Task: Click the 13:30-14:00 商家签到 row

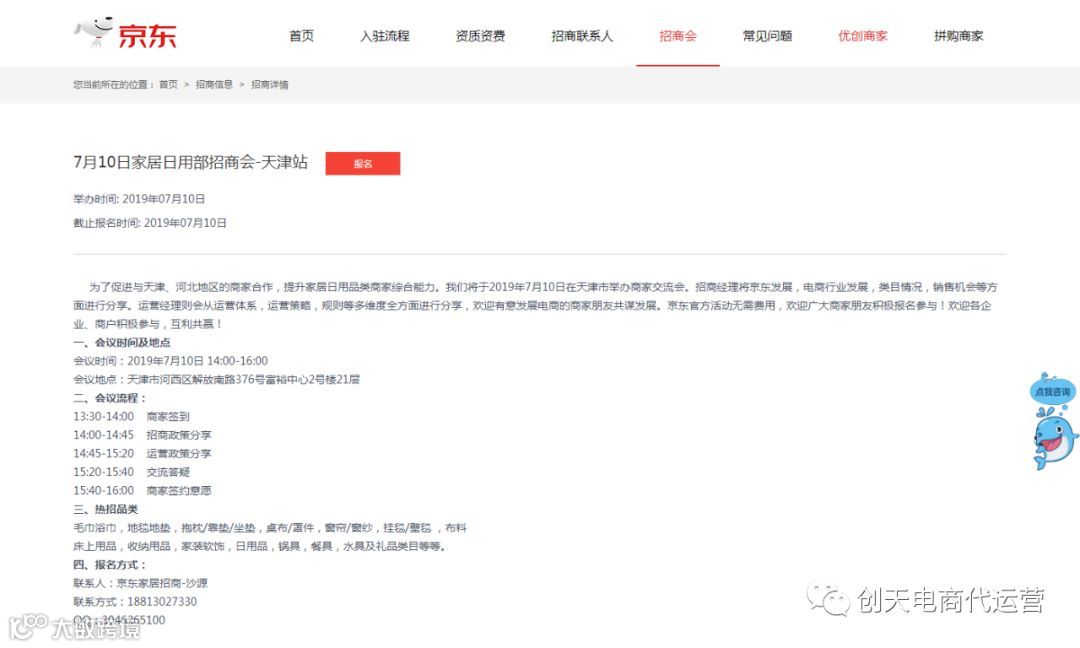Action: coord(131,417)
